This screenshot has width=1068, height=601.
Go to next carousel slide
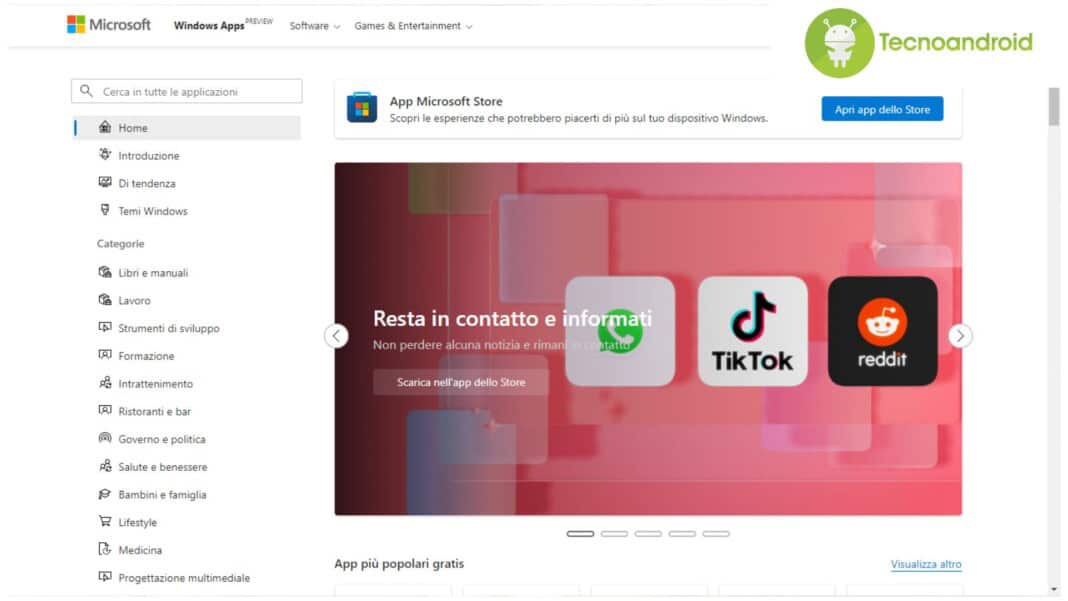click(960, 336)
